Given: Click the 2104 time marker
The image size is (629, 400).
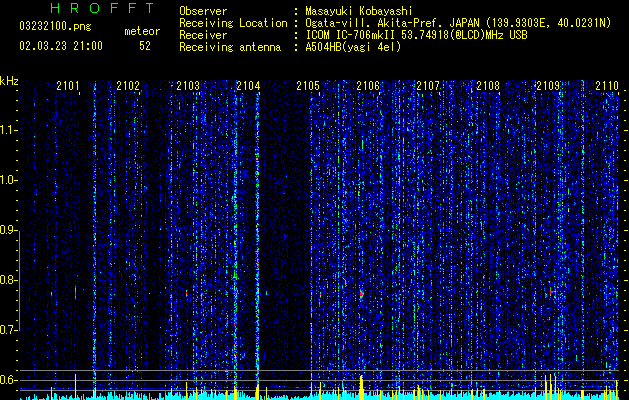Looking at the screenshot, I should coord(248,85).
